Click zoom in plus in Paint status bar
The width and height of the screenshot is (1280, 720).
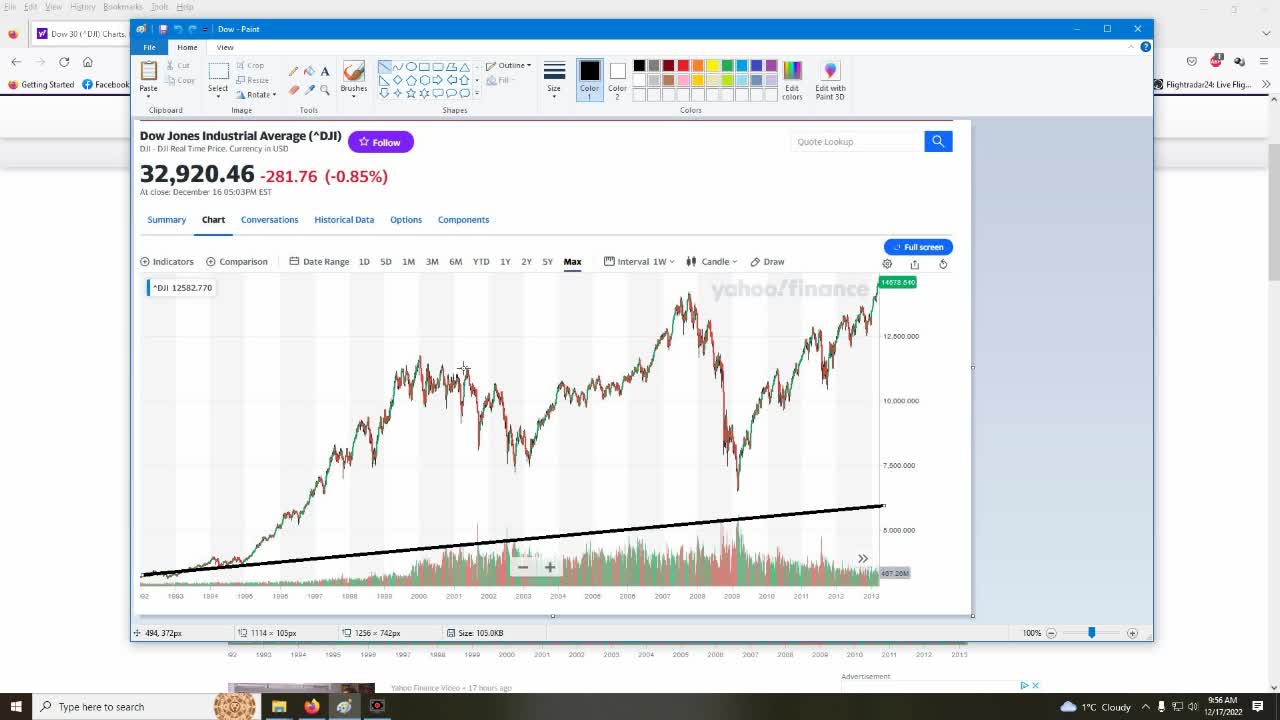(x=1132, y=633)
